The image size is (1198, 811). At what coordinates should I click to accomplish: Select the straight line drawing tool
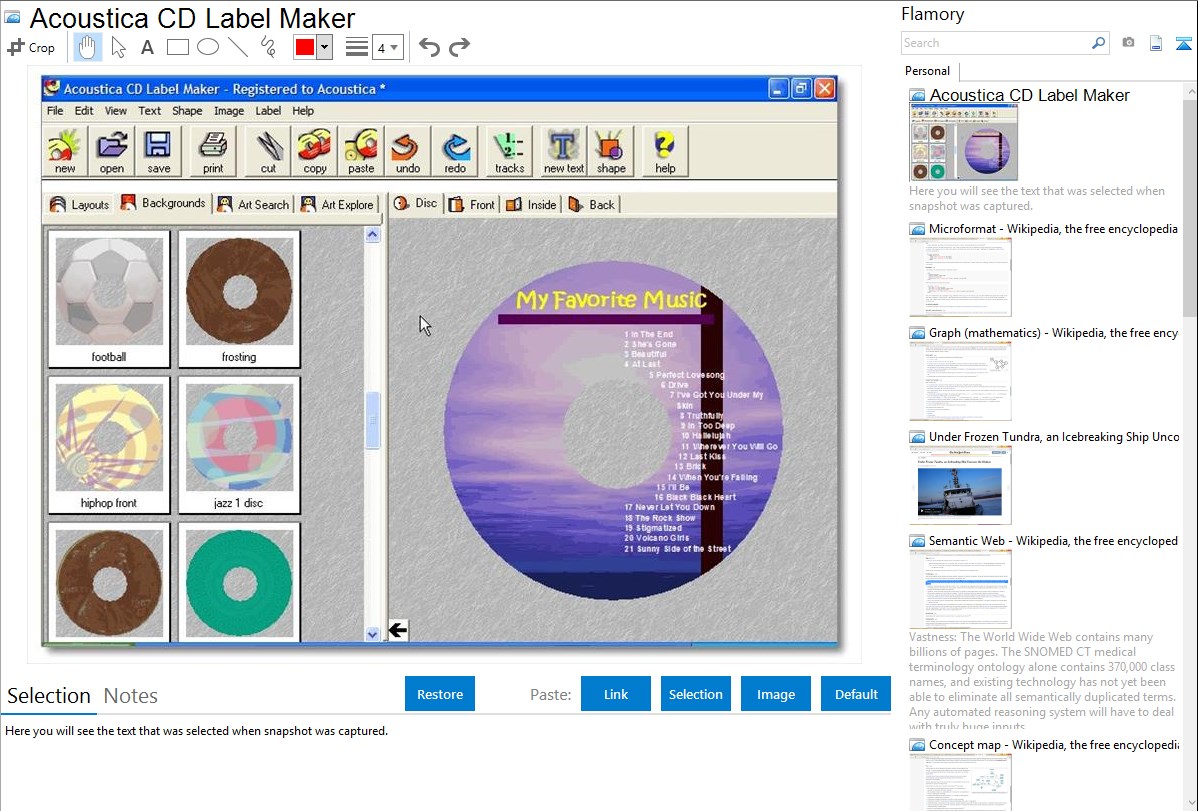point(238,47)
